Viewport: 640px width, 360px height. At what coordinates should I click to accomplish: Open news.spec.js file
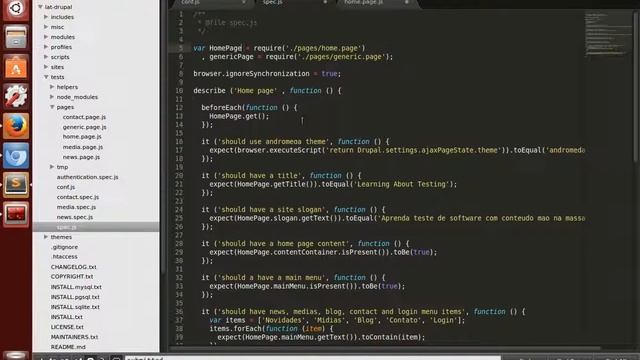point(75,217)
